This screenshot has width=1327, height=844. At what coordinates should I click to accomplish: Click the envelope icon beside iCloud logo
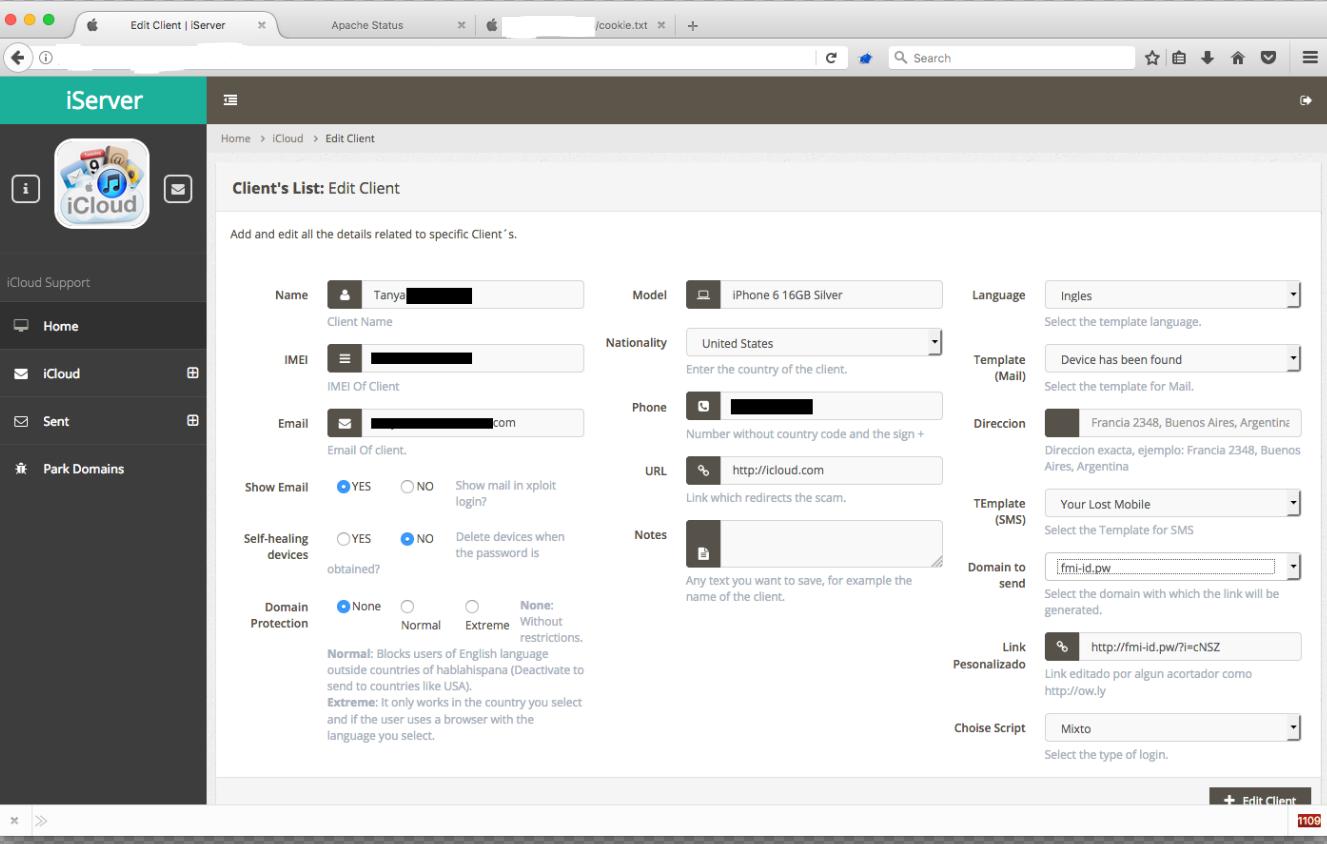177,187
